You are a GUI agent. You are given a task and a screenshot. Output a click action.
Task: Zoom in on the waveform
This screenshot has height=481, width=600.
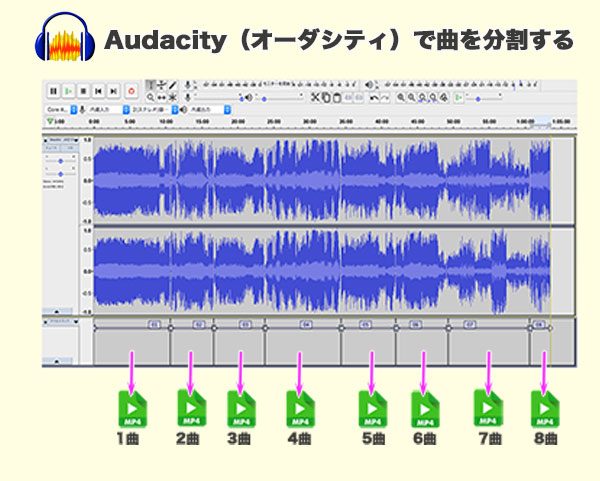pos(401,97)
